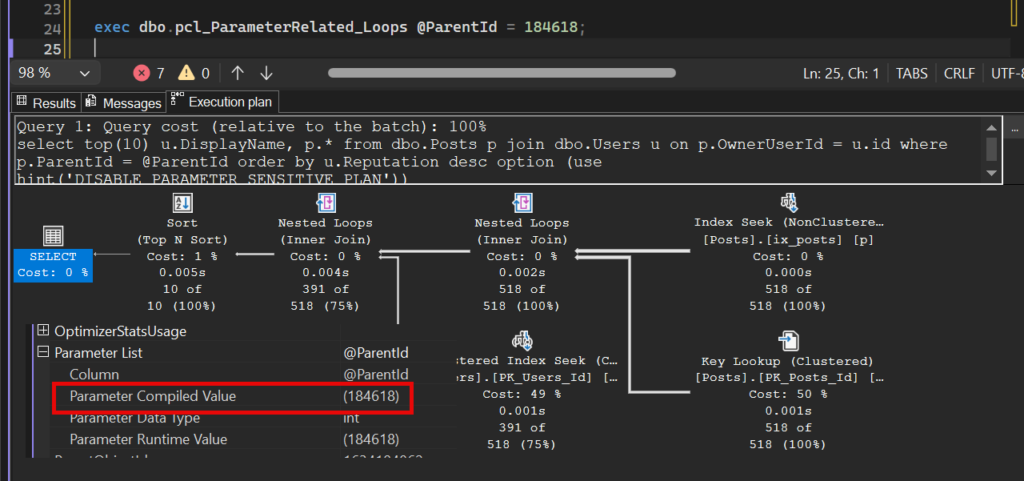The width and height of the screenshot is (1024, 481).
Task: Click the editor horizontal scrollbar thumb
Action: (x=502, y=73)
